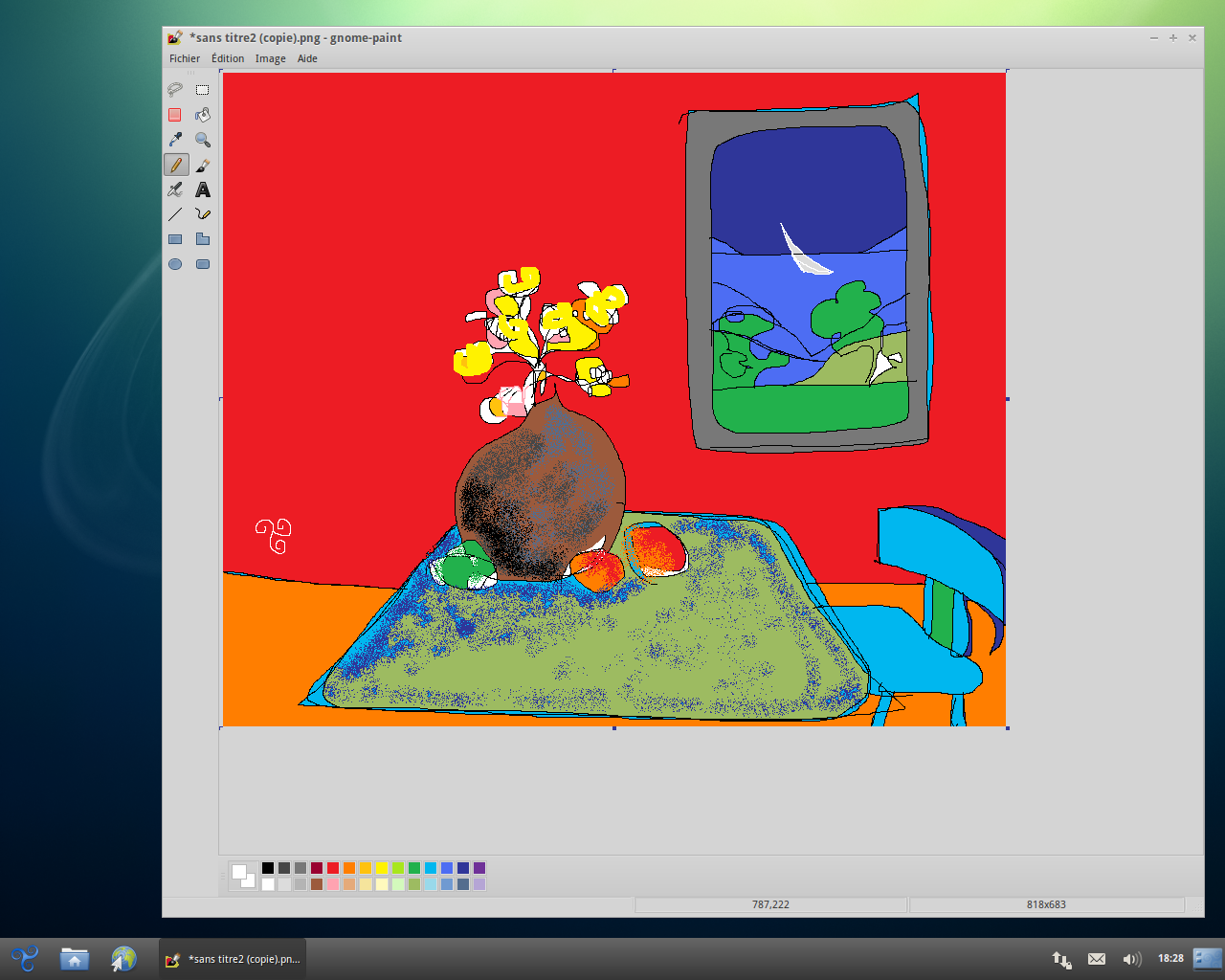Select the Curve drawing tool
Screen dimensions: 1225x980
pos(203,214)
